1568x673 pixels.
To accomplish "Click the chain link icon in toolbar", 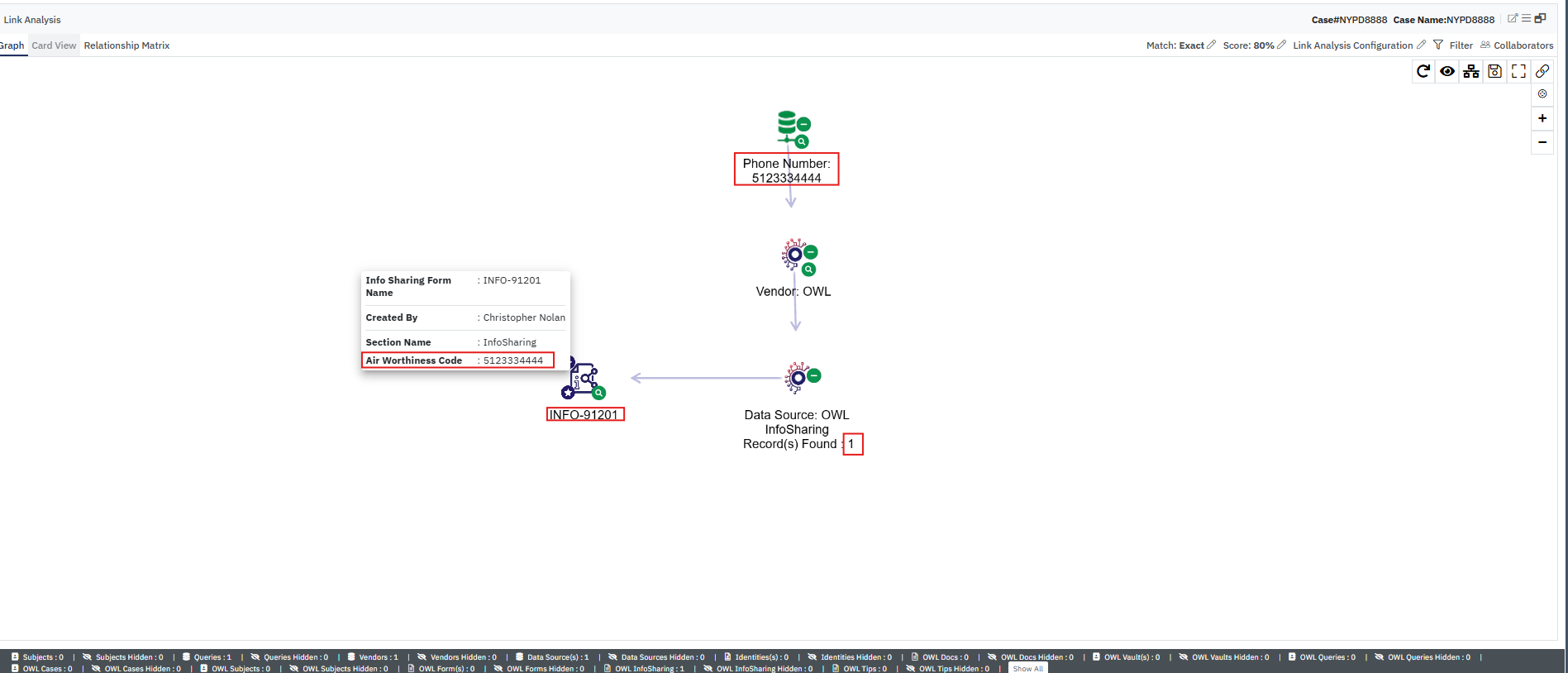I will click(x=1542, y=72).
